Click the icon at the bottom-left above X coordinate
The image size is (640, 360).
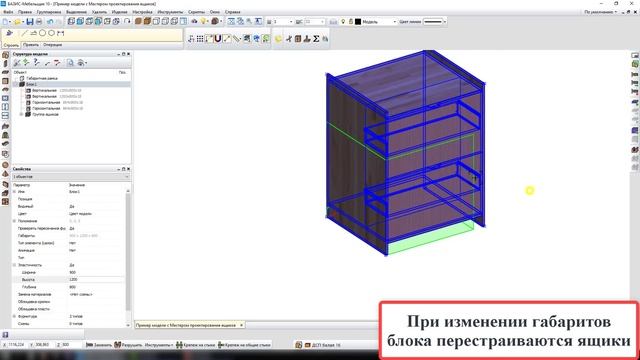(5, 335)
